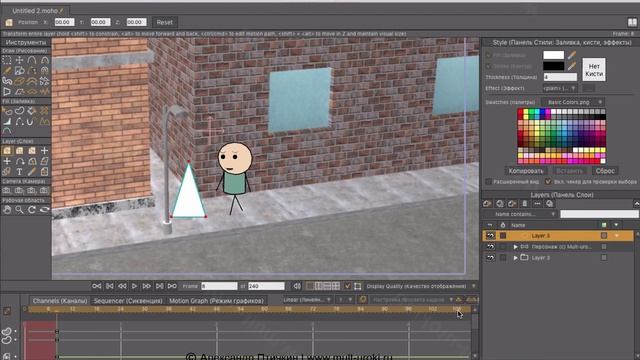
Task: Click the fill color eyedropper icon
Action: 572,55
